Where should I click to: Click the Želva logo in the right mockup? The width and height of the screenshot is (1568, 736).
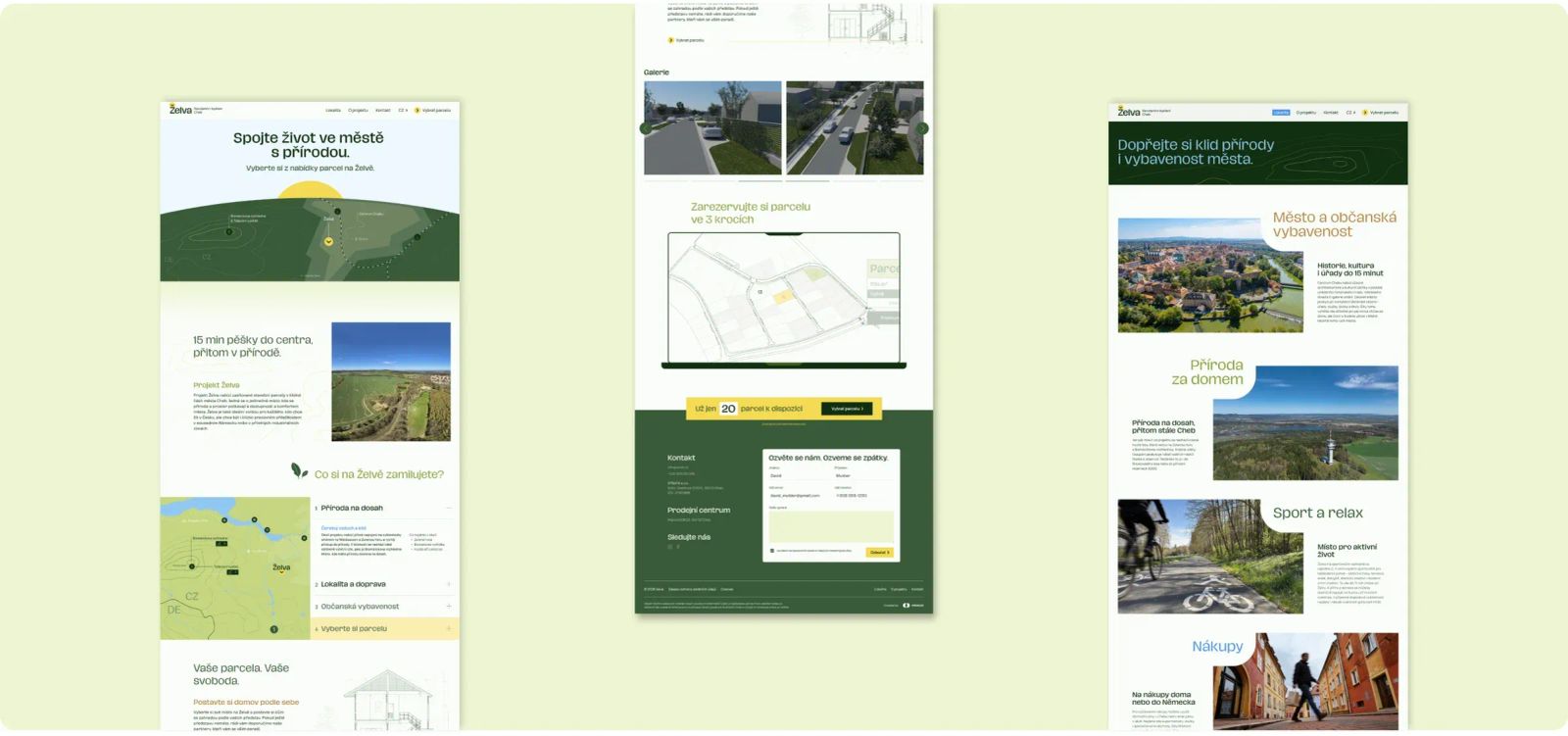(x=1129, y=112)
